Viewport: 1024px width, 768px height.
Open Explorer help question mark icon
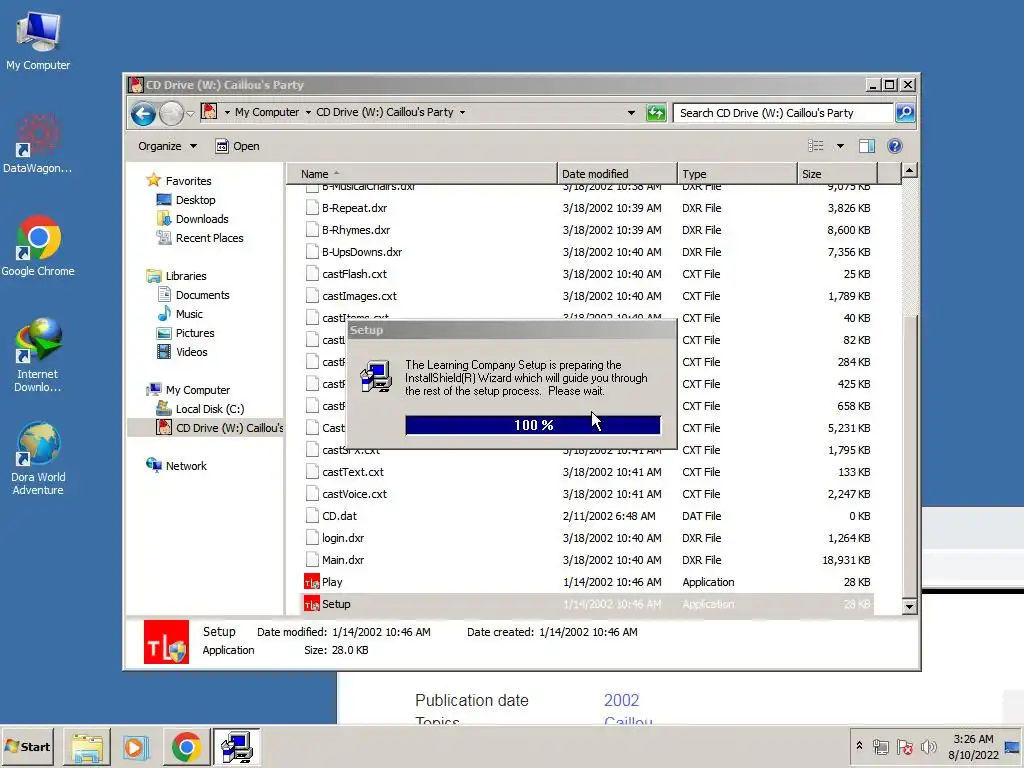click(x=895, y=146)
